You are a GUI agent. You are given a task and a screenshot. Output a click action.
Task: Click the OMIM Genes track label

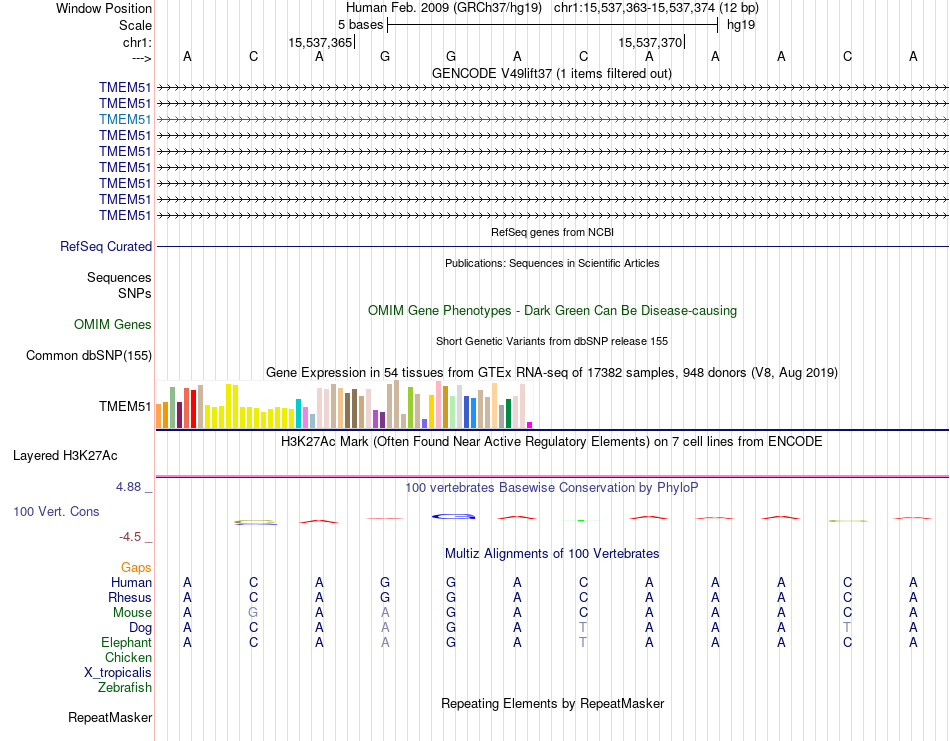(112, 325)
